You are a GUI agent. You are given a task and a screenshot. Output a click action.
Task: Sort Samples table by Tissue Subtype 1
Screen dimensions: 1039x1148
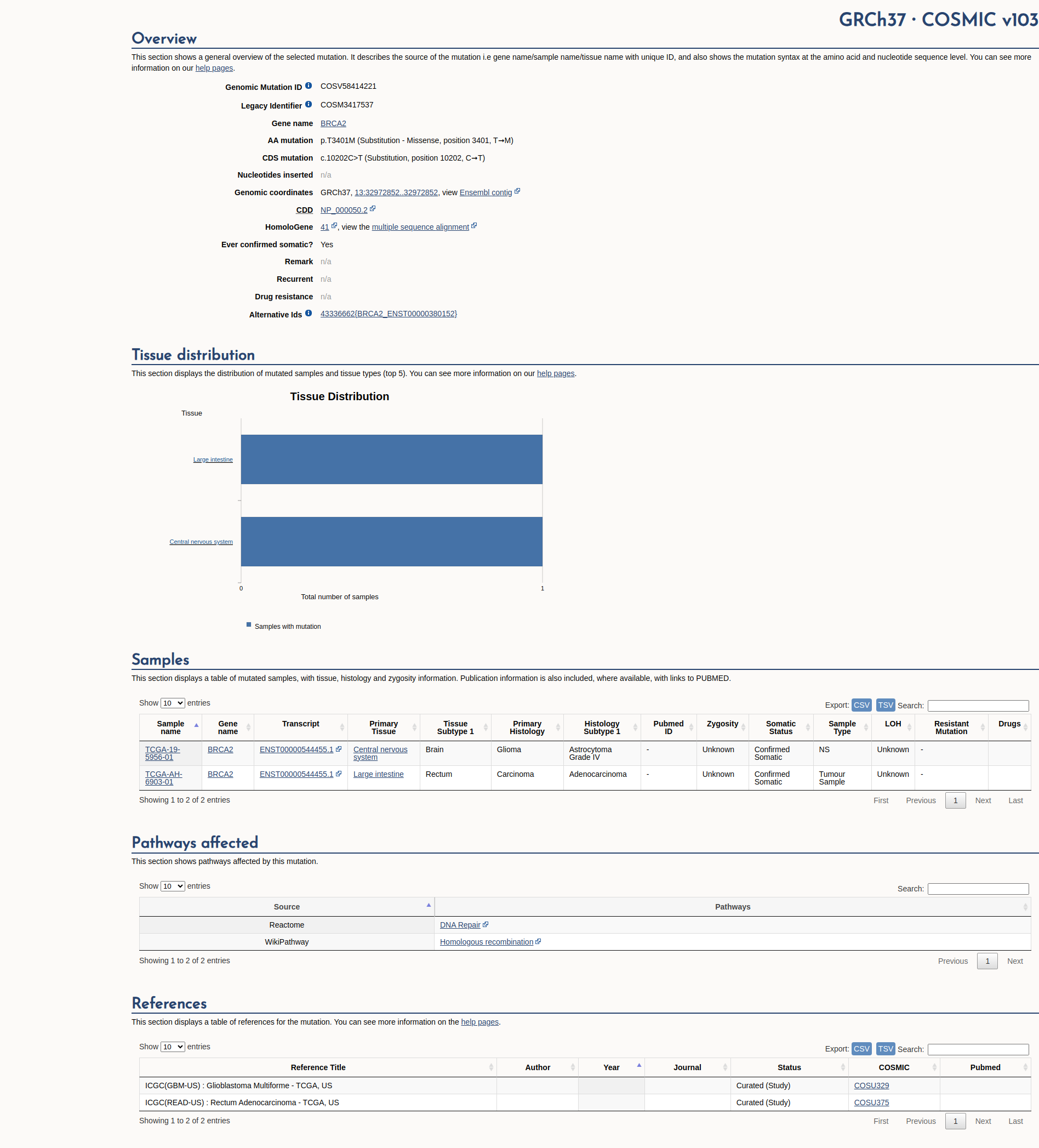click(x=455, y=728)
